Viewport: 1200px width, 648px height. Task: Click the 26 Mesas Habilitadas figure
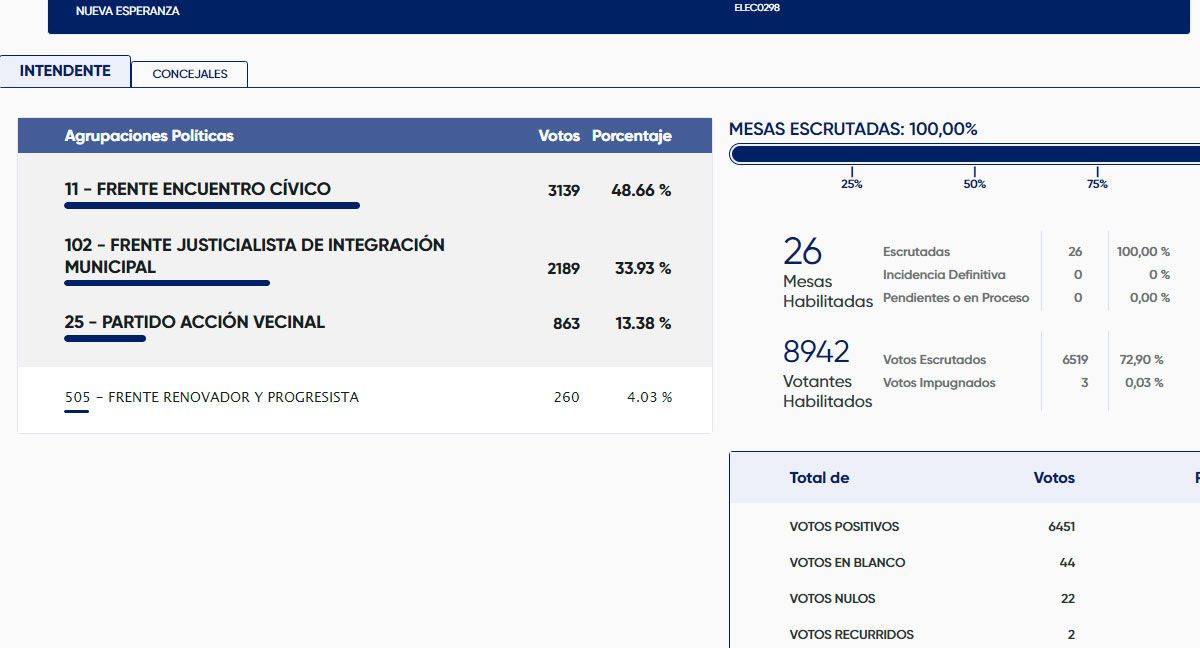pyautogui.click(x=802, y=251)
